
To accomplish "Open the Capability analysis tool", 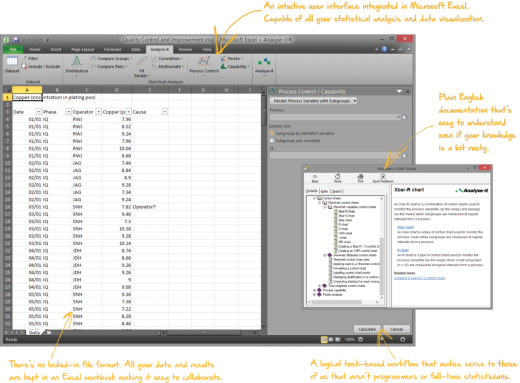I will pyautogui.click(x=235, y=66).
